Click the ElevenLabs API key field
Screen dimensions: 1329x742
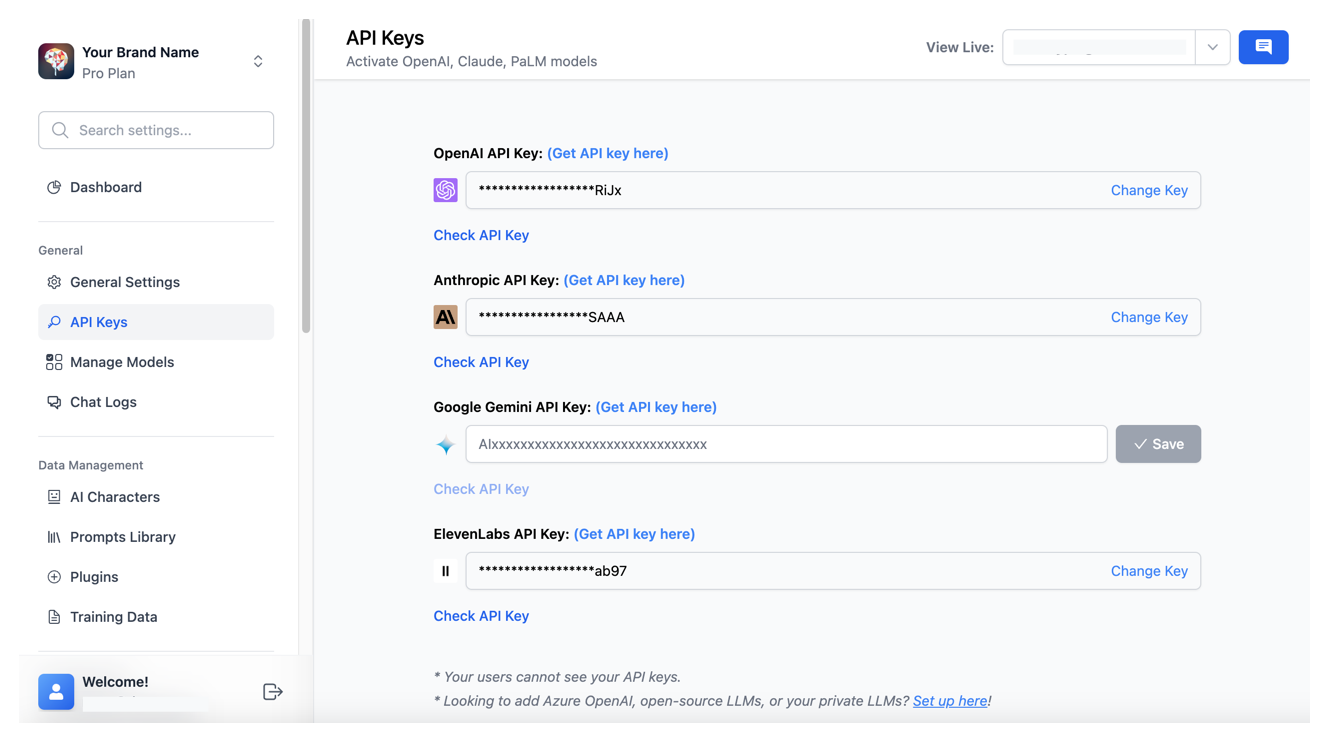click(x=833, y=571)
